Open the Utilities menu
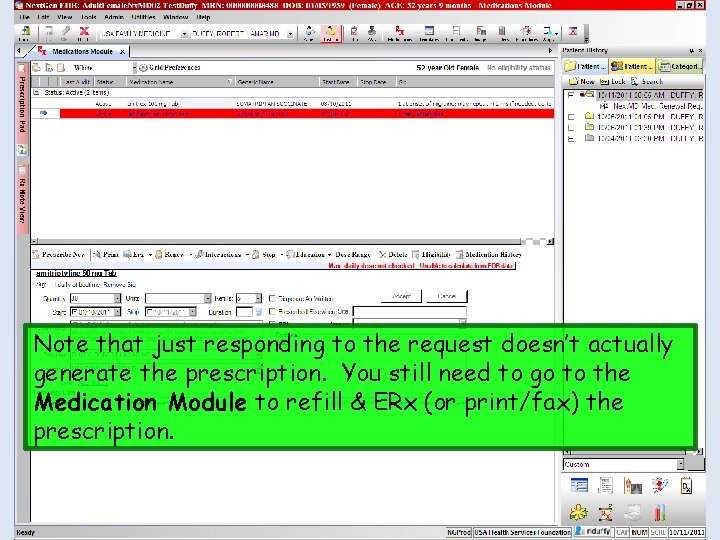Screen dimensions: 720x540 tap(143, 17)
